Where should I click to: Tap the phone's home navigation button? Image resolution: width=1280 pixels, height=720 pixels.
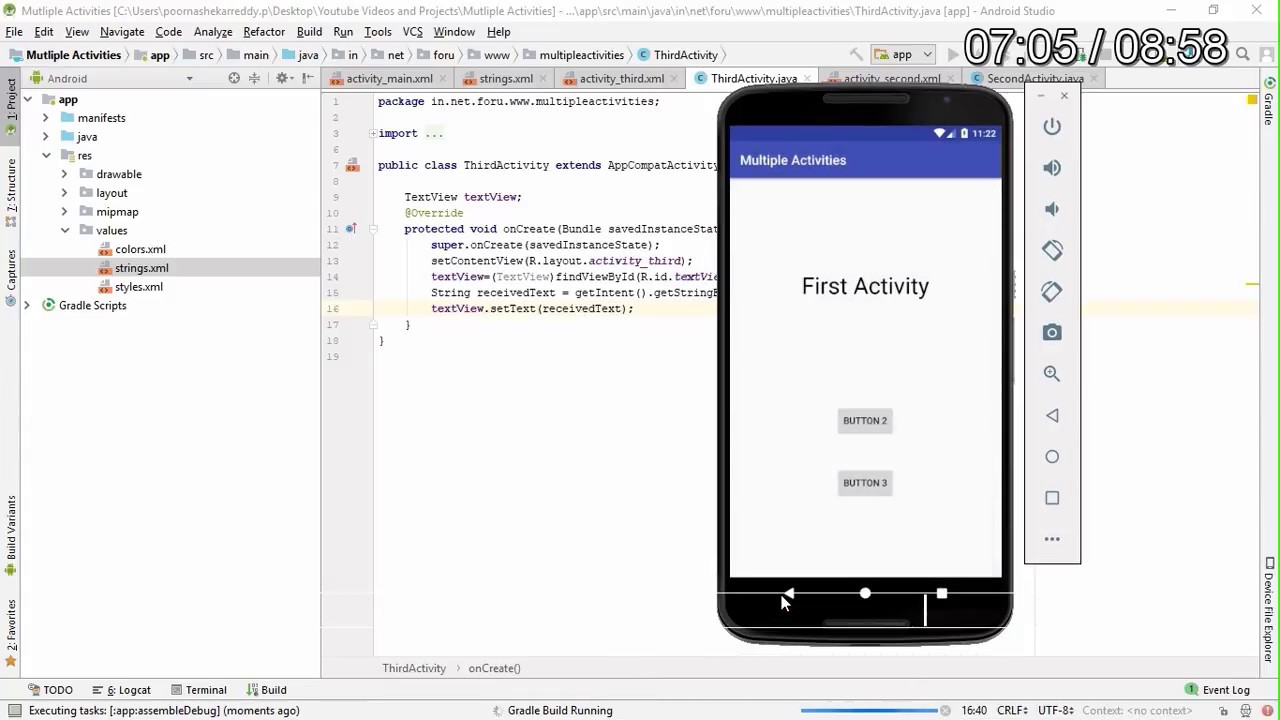[x=865, y=593]
